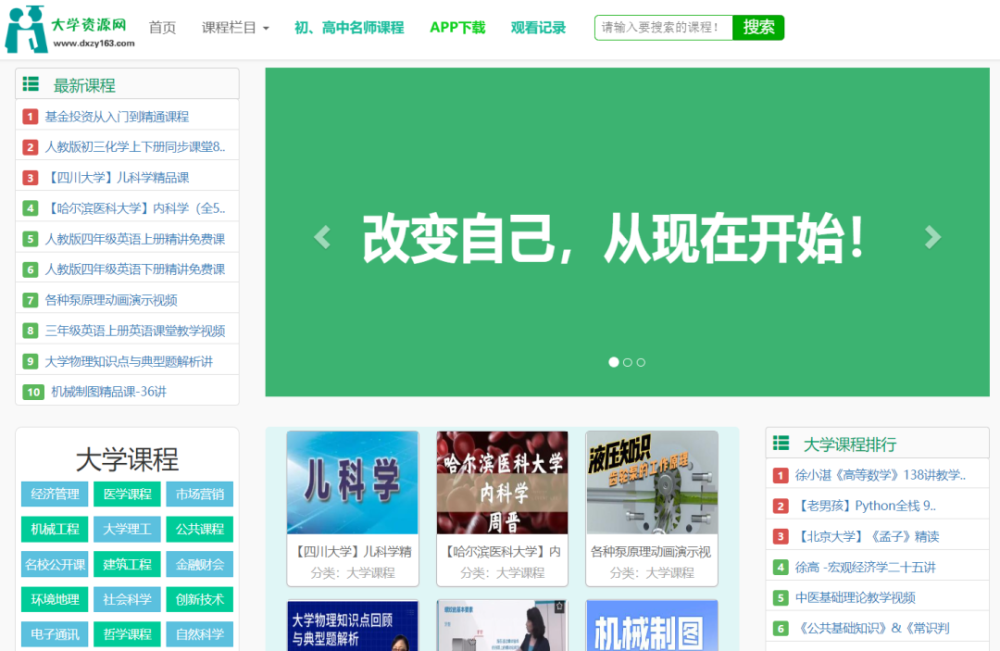Open the 液压知识 pump course thumbnail
The width and height of the screenshot is (1000, 651).
pos(652,483)
